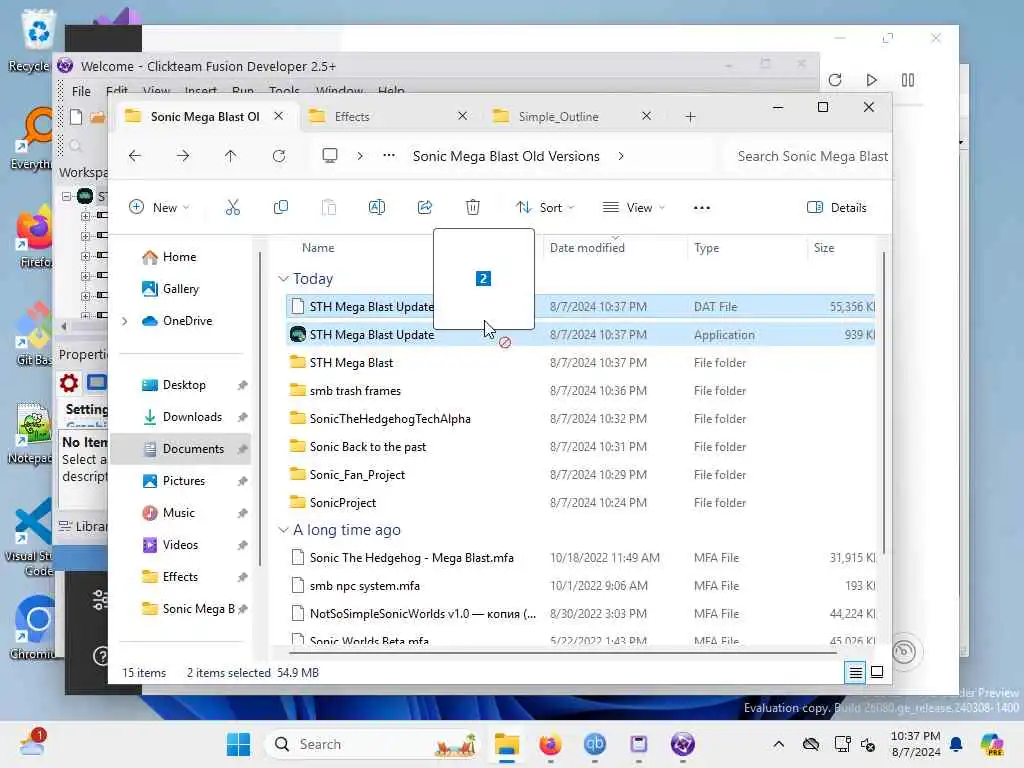Open Clickteam Fusion taskbar icon

[682, 744]
